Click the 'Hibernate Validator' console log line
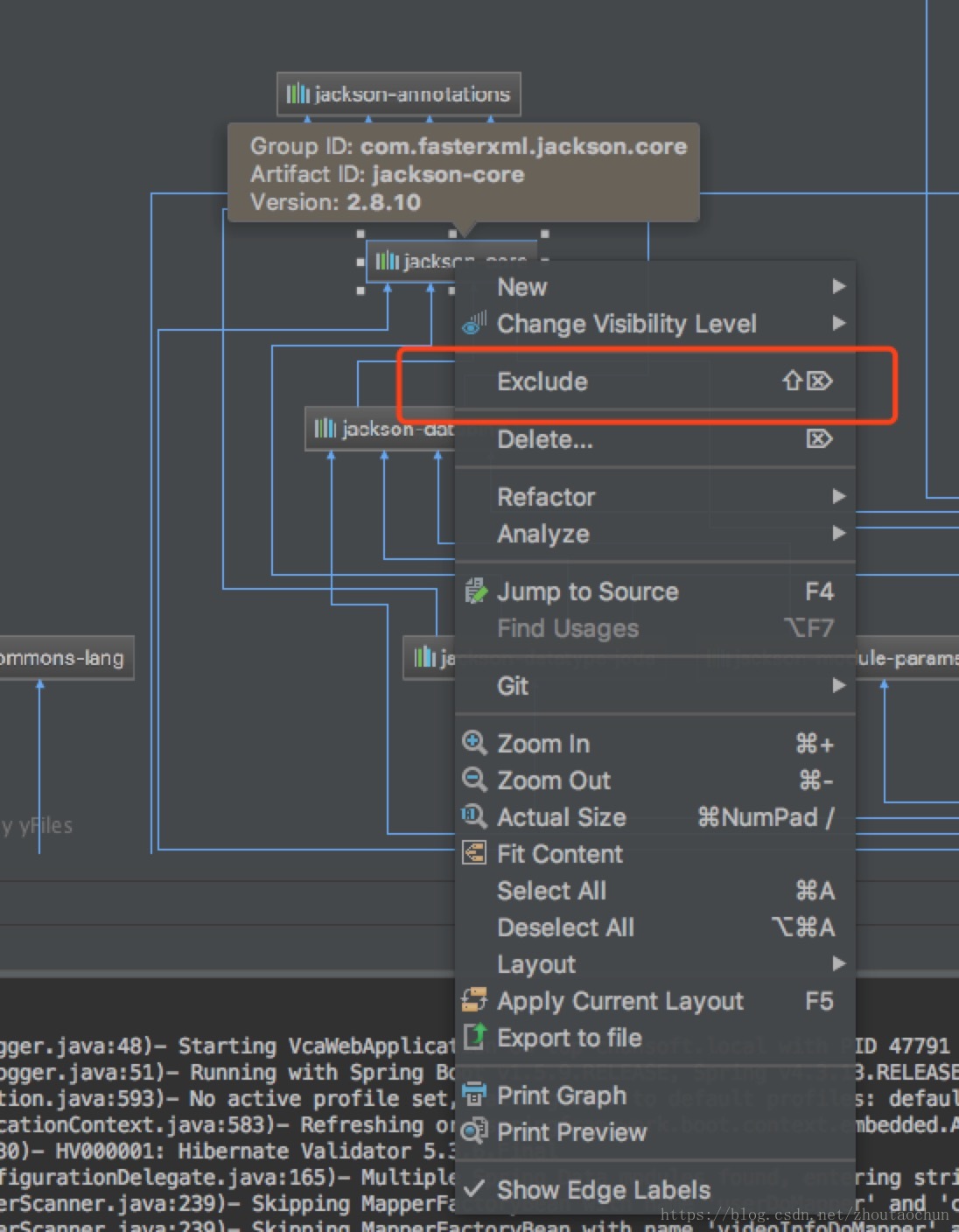 coord(227,1151)
